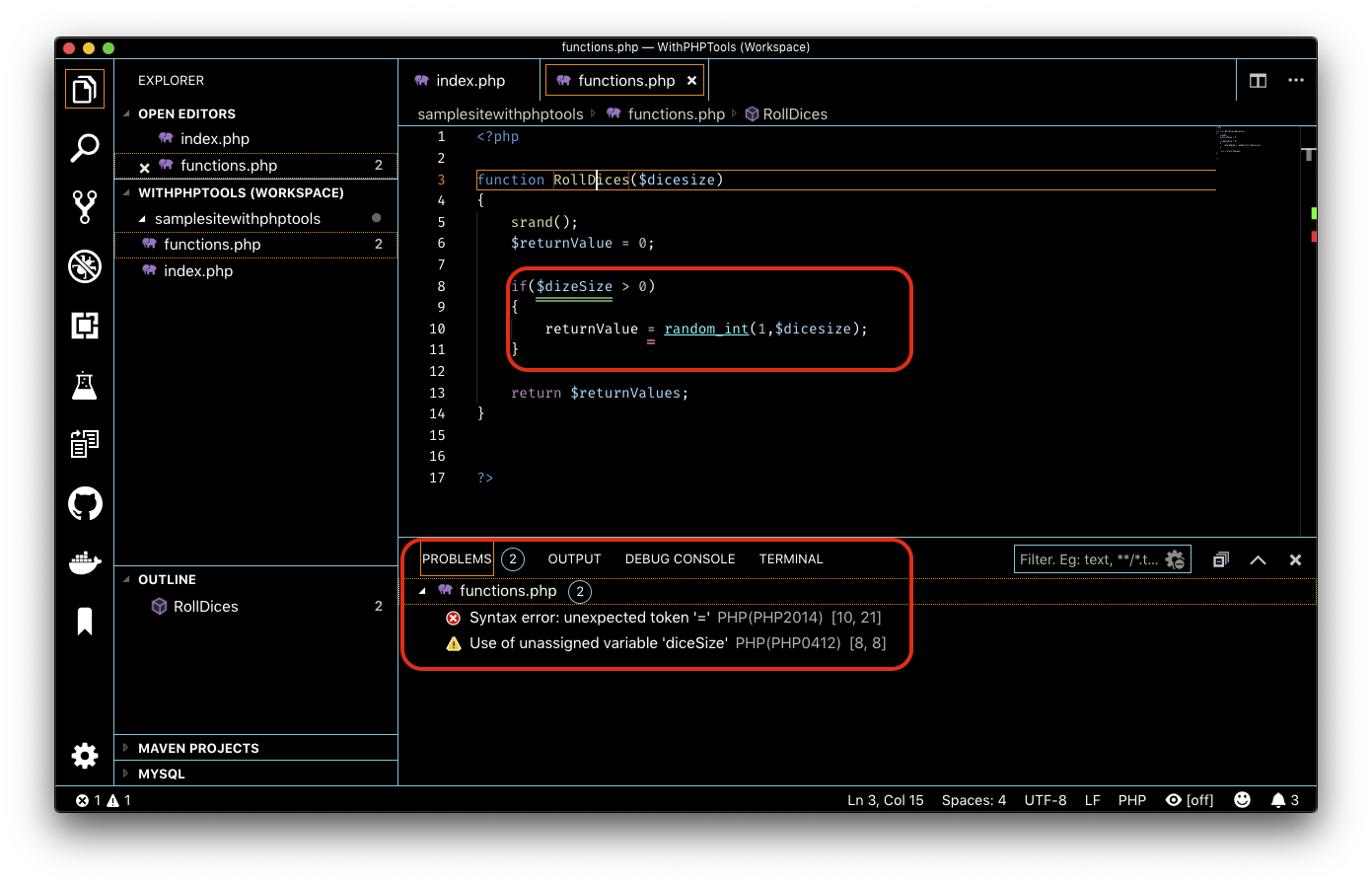Click the random_int function call on line 10
This screenshot has width=1372, height=885.
point(706,329)
